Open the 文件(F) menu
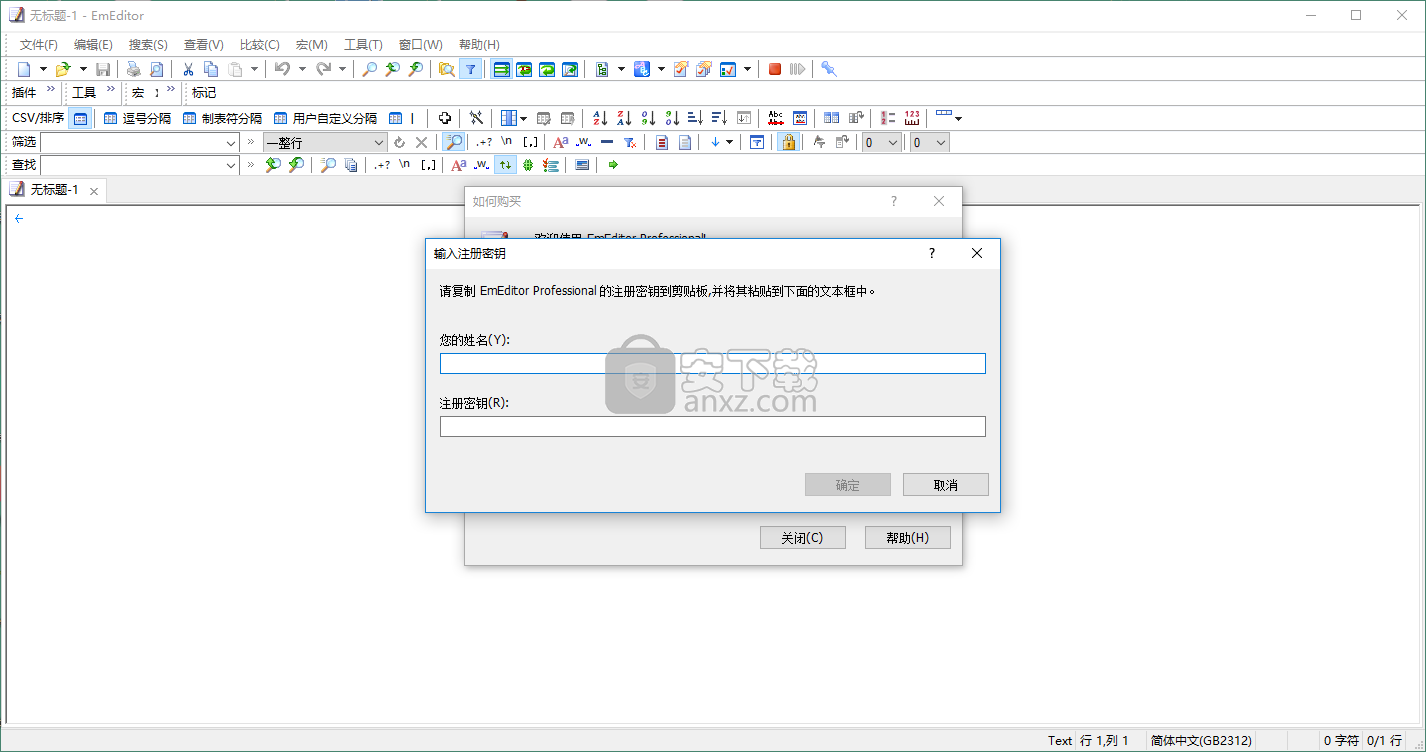 pyautogui.click(x=39, y=45)
